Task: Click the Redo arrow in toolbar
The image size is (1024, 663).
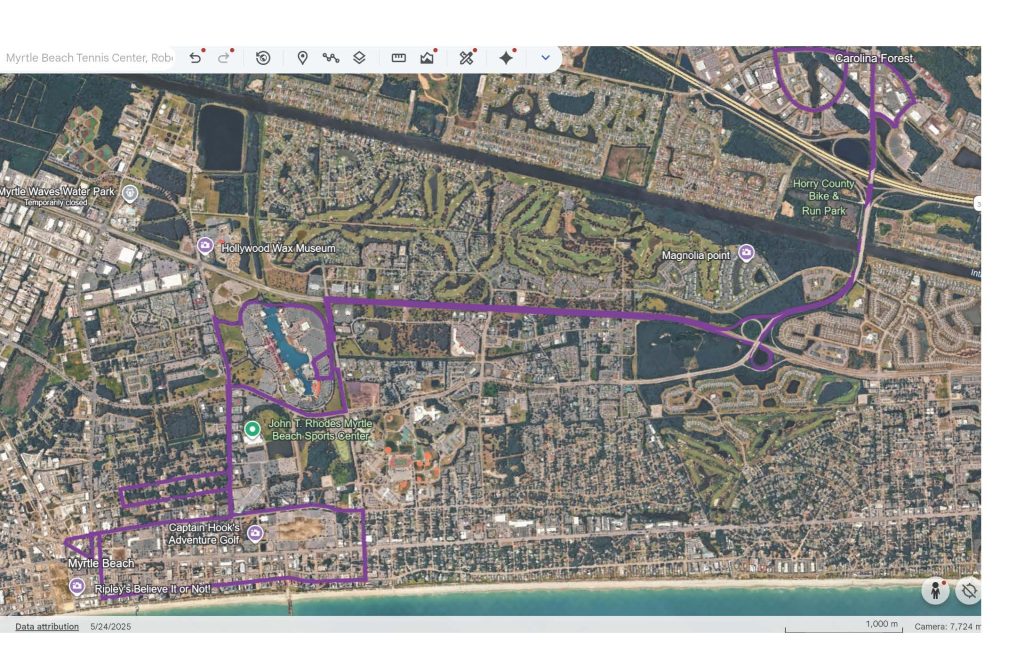Action: point(224,58)
